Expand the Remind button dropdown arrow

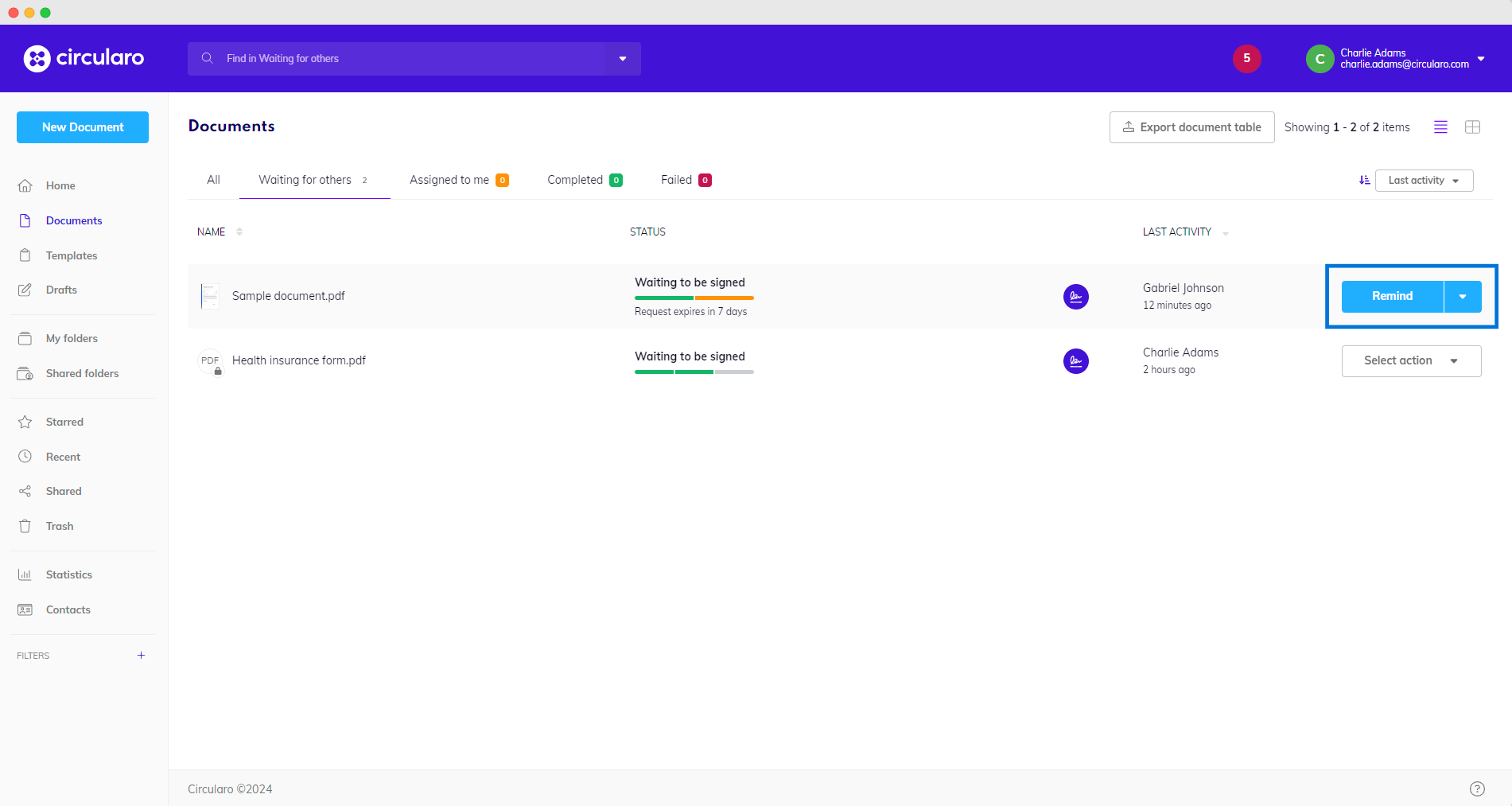pos(1462,297)
